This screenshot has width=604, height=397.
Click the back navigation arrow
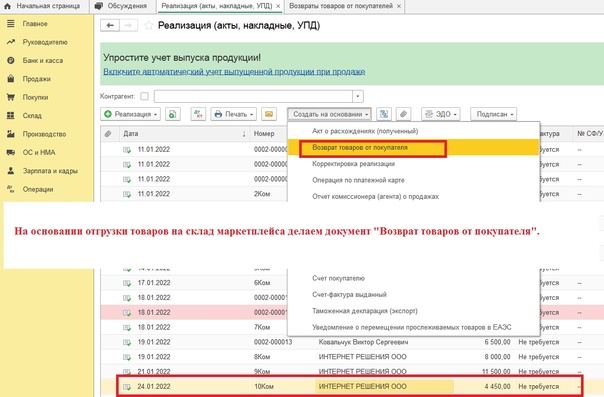click(x=110, y=25)
